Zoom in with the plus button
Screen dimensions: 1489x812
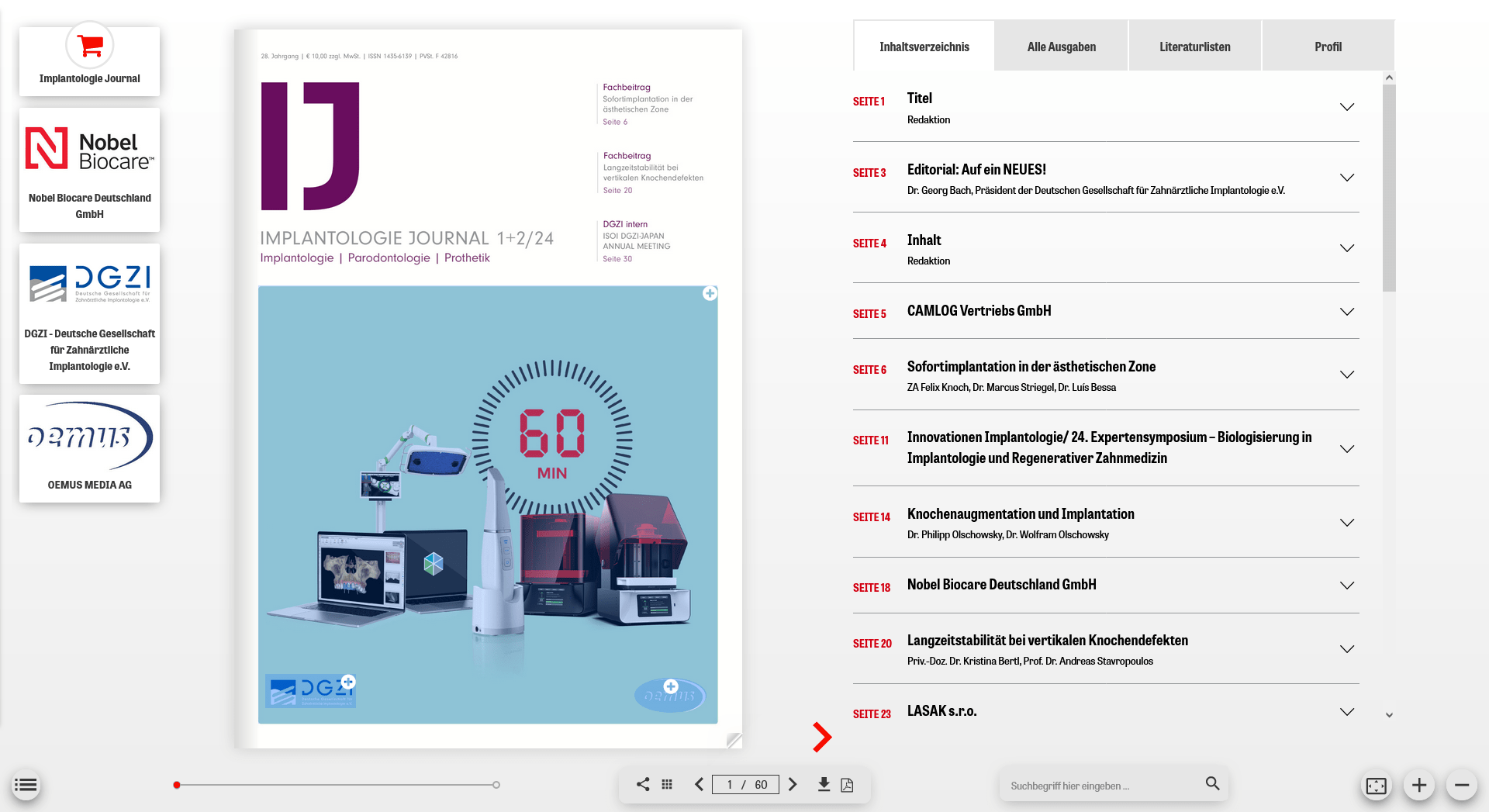[1418, 785]
